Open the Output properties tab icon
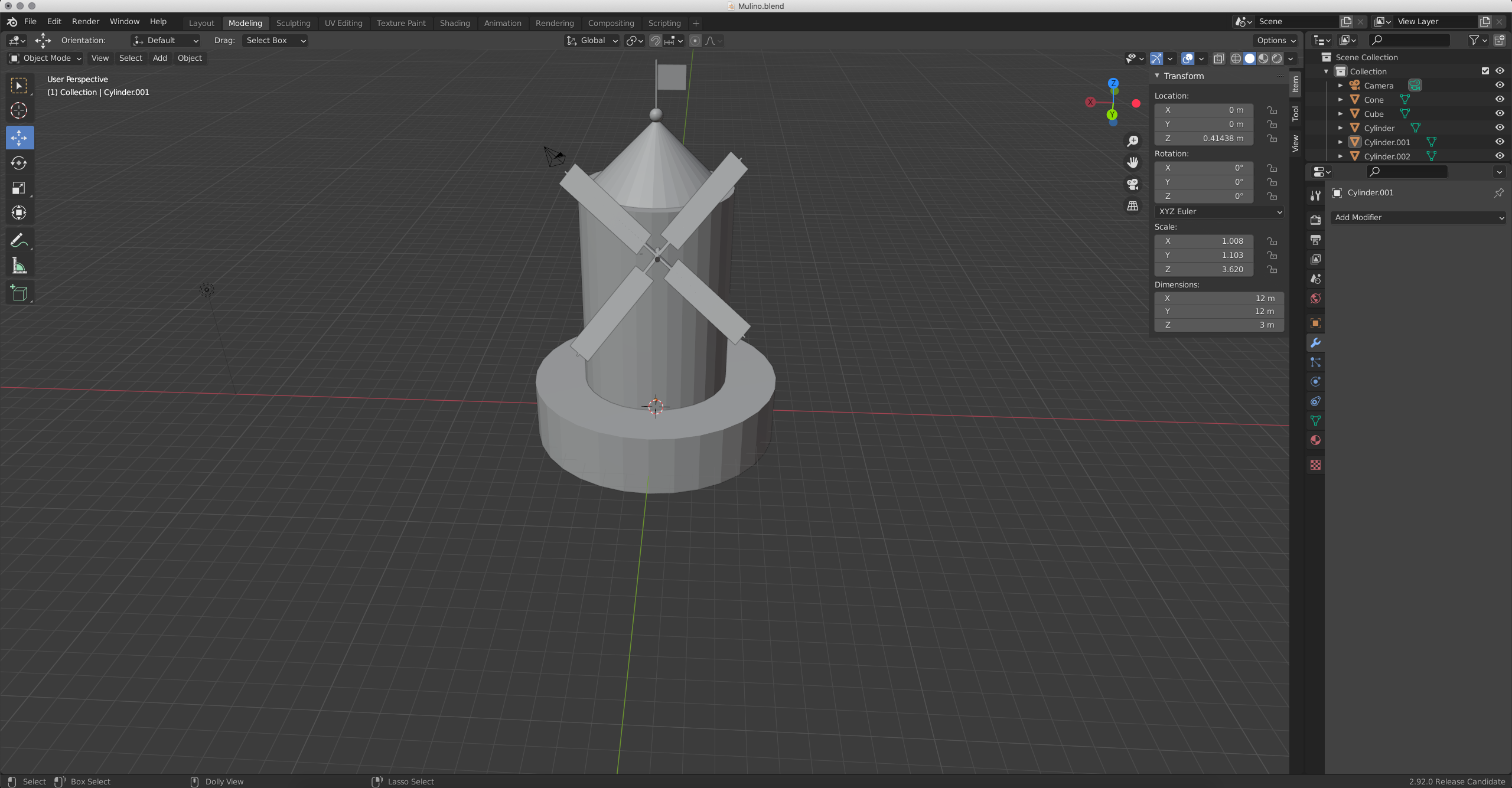 [1315, 240]
